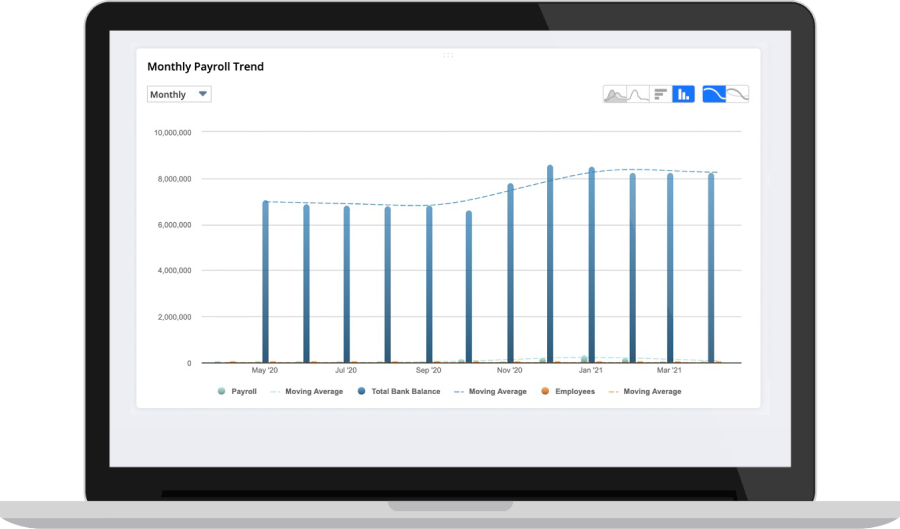Click the Sep '20 bank balance bar
Image resolution: width=900 pixels, height=529 pixels.
click(429, 285)
